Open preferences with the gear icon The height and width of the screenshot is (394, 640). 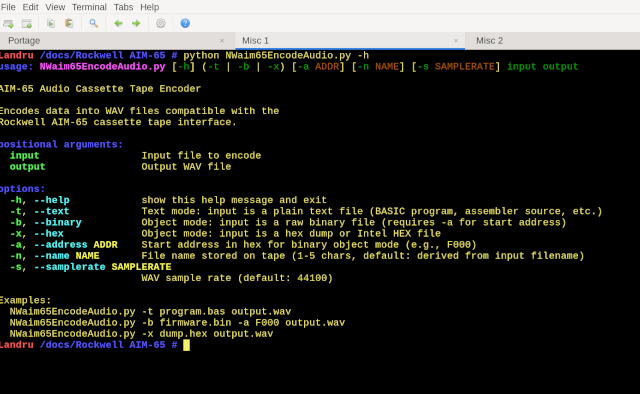[x=161, y=24]
